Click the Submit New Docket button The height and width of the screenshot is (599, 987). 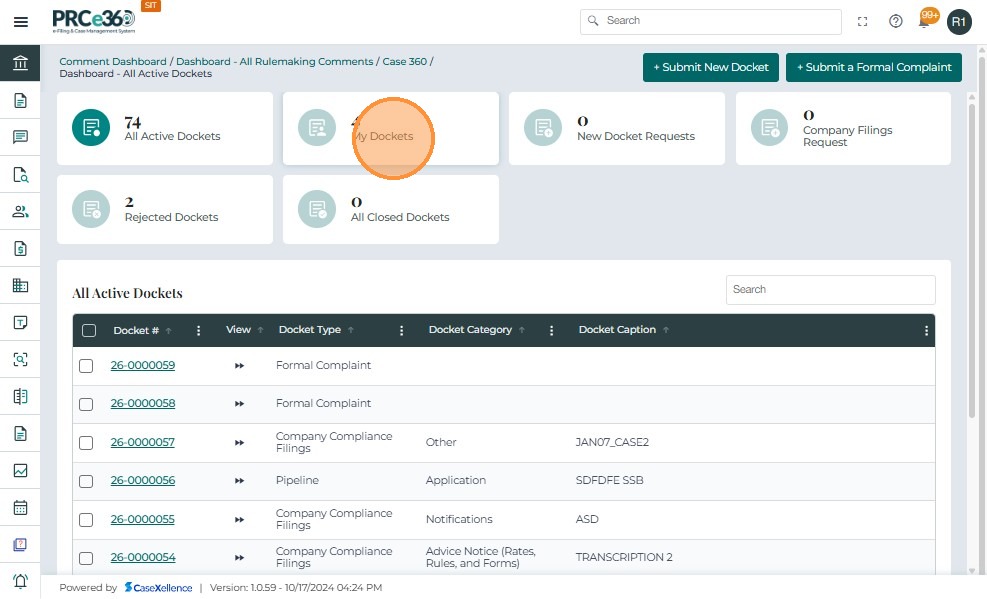pyautogui.click(x=710, y=67)
